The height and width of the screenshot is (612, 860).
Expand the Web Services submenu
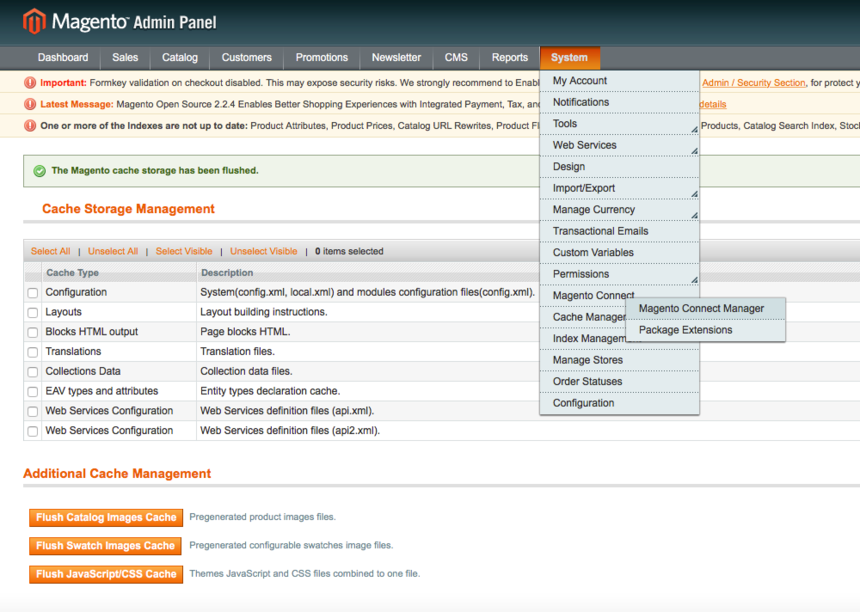point(584,145)
